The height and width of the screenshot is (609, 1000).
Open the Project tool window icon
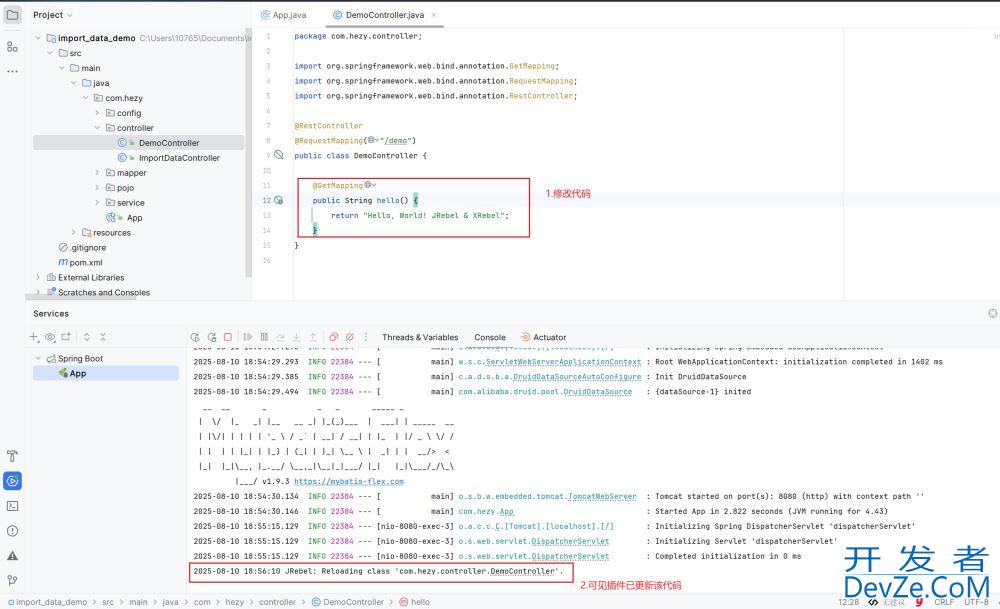click(x=12, y=15)
